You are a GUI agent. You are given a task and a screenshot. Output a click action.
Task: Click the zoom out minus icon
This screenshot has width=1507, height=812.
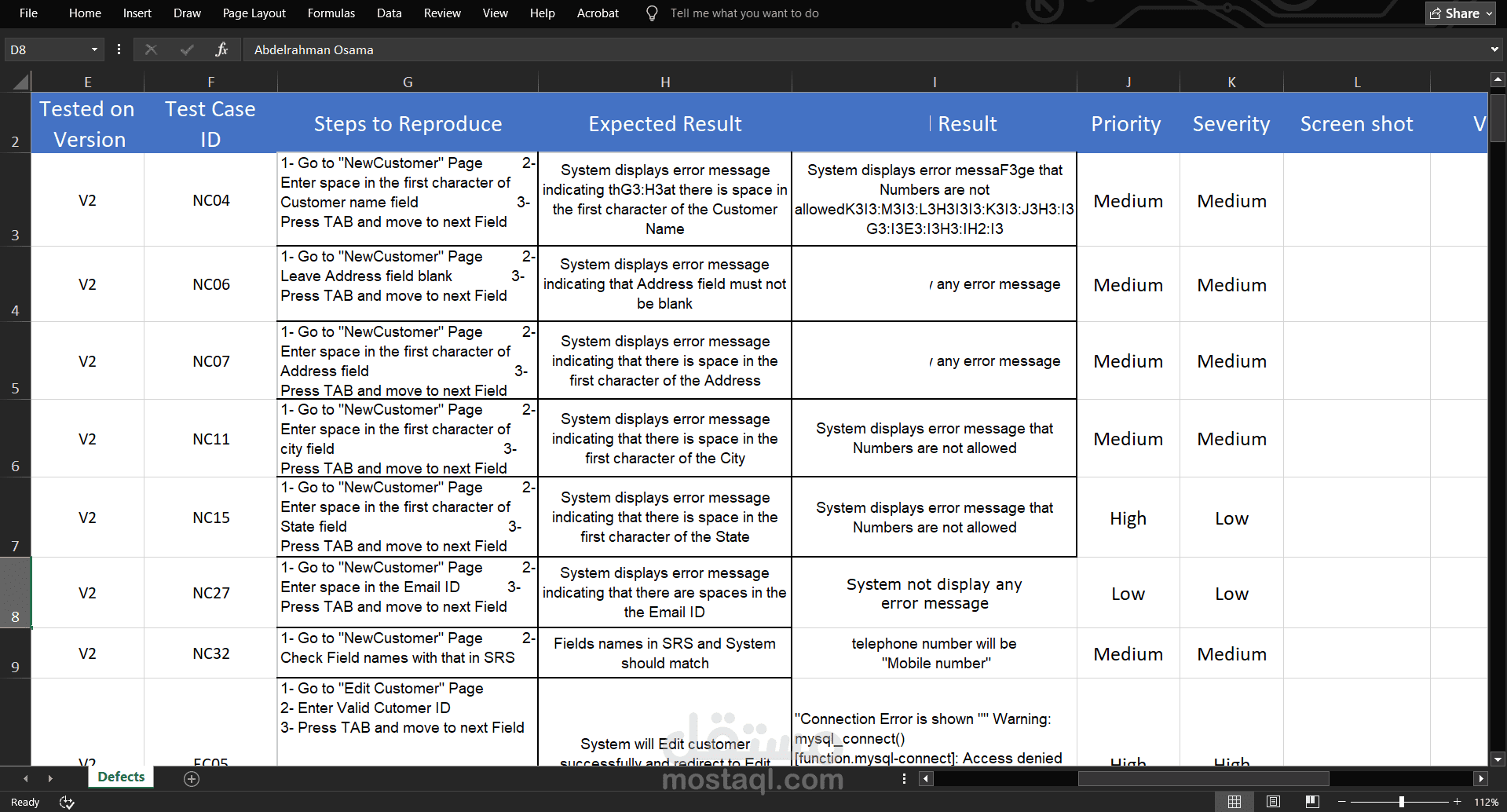(x=1341, y=802)
